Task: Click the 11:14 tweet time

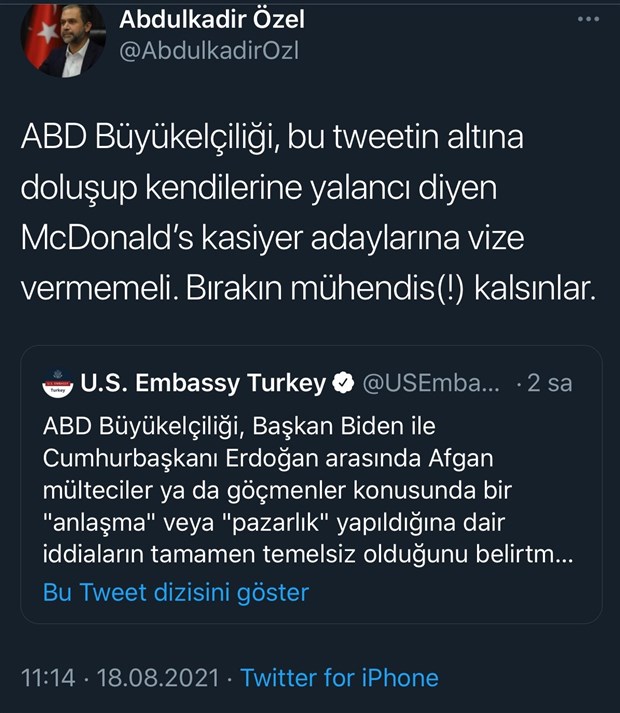Action: 47,678
